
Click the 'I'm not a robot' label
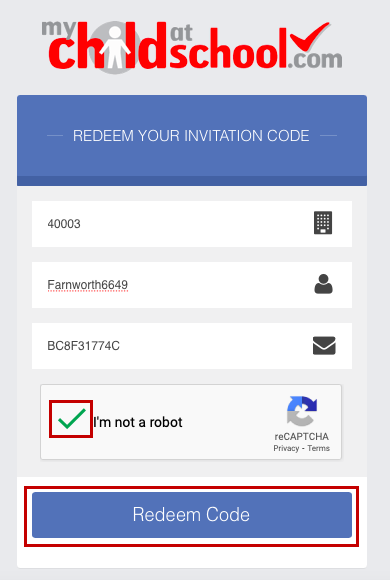click(138, 422)
